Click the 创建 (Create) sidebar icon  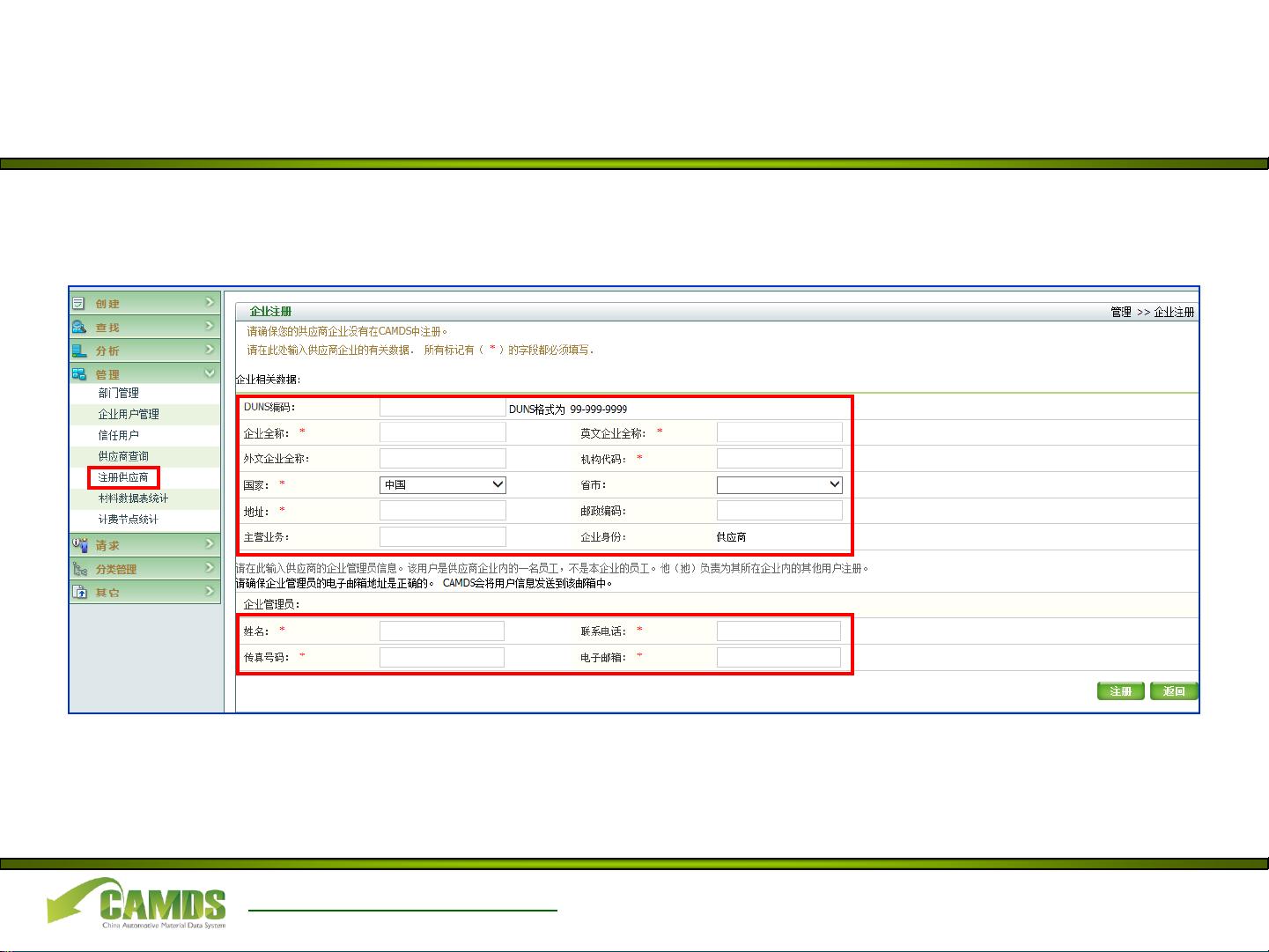pos(79,303)
